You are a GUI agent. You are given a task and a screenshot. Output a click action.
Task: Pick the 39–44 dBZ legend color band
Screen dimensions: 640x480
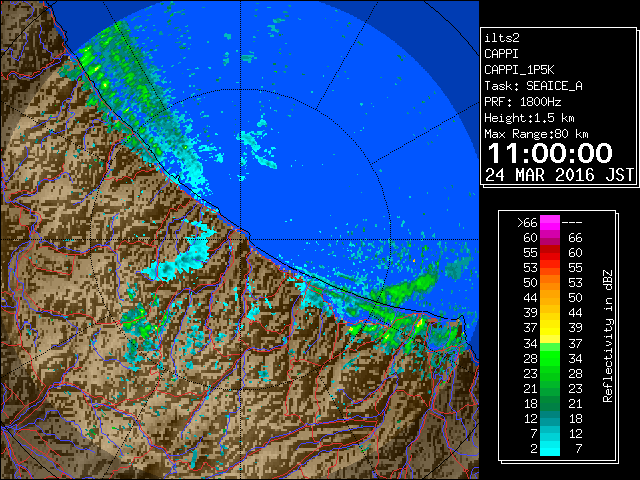point(550,313)
